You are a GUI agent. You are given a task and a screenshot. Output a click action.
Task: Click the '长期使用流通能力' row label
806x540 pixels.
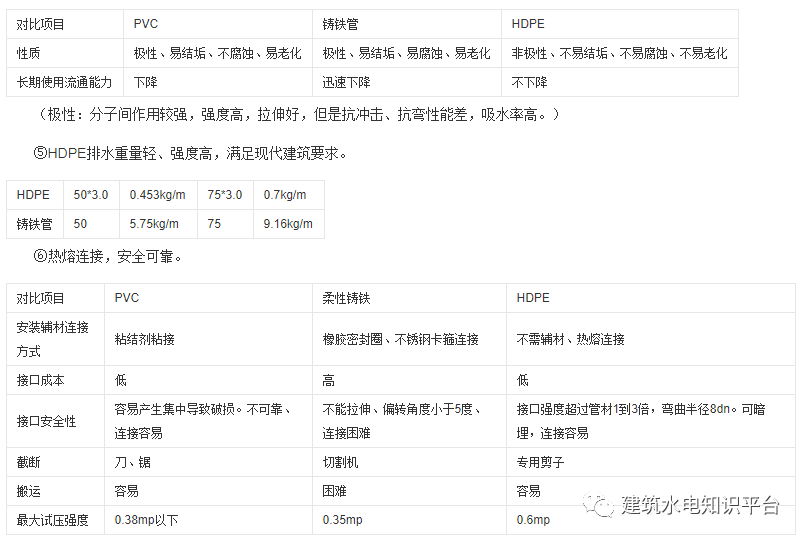tap(64, 82)
